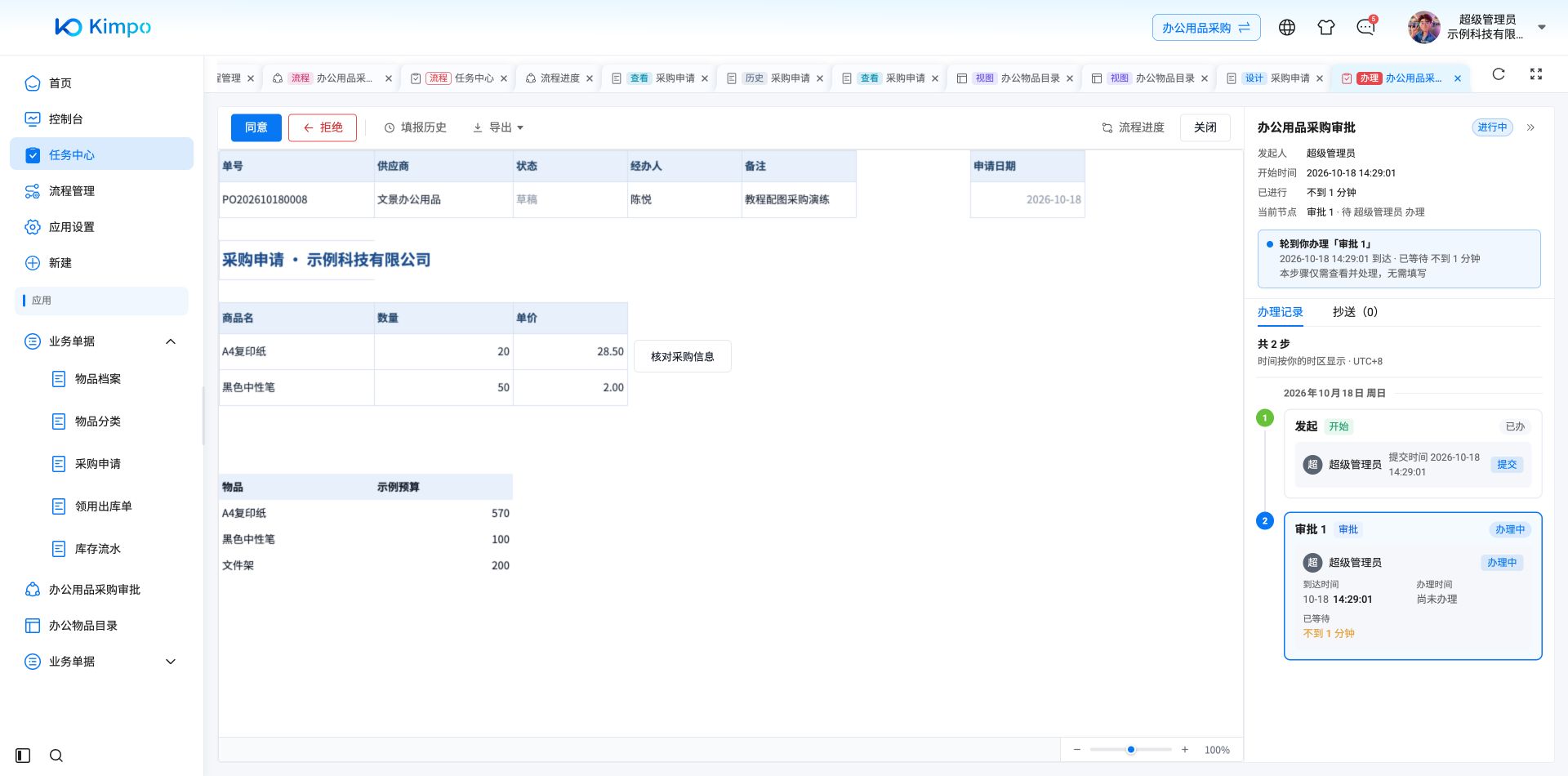Switch application via 办公用品采购 button

click(1206, 27)
